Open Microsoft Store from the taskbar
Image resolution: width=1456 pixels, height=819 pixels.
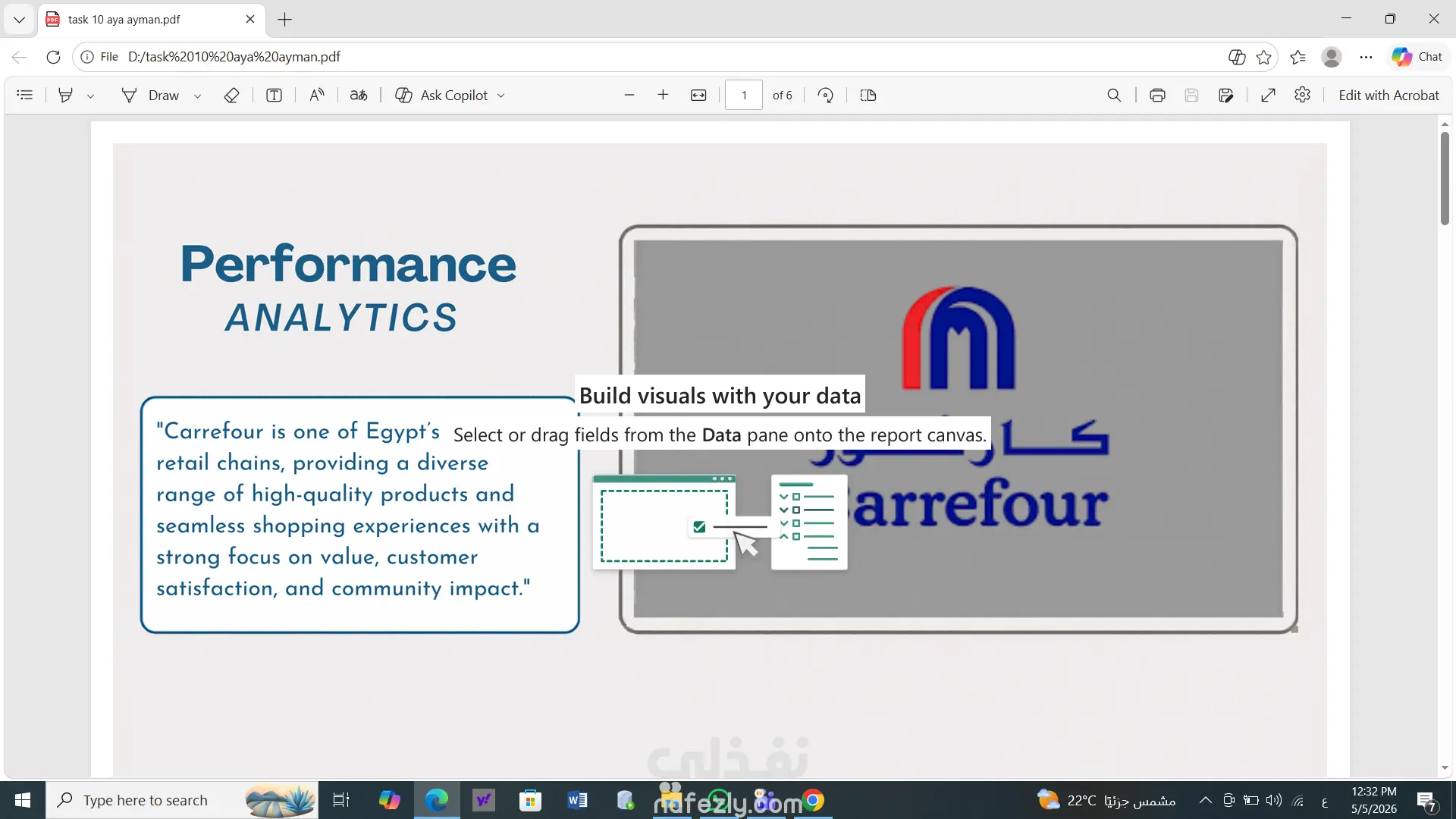coord(531,800)
